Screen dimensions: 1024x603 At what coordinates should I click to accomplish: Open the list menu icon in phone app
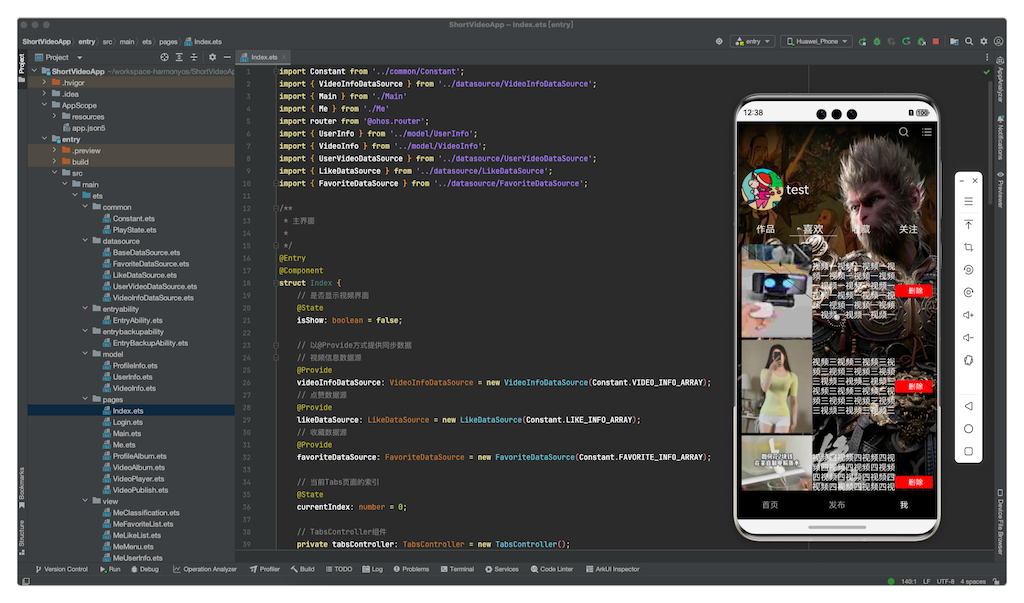point(927,132)
